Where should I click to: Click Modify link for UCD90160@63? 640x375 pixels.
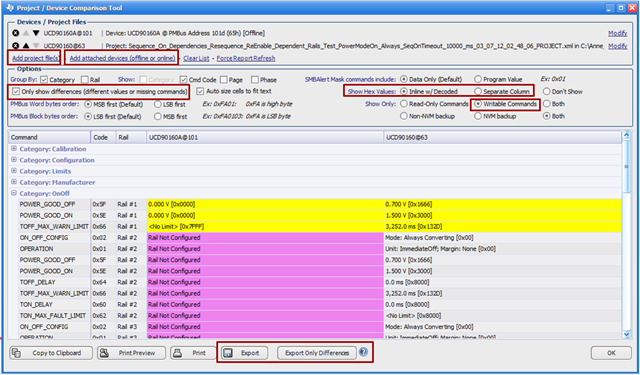(618, 46)
